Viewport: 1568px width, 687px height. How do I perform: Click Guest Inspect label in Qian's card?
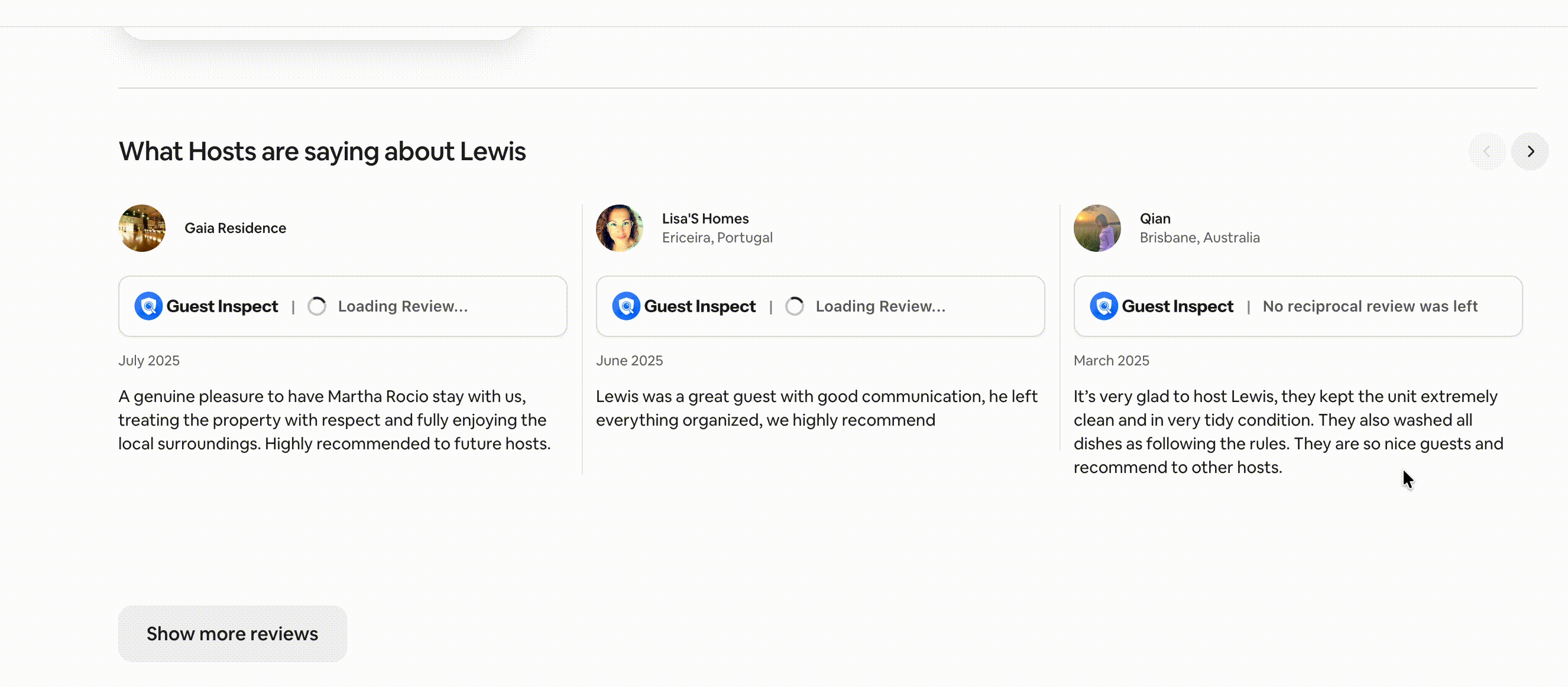point(1177,306)
